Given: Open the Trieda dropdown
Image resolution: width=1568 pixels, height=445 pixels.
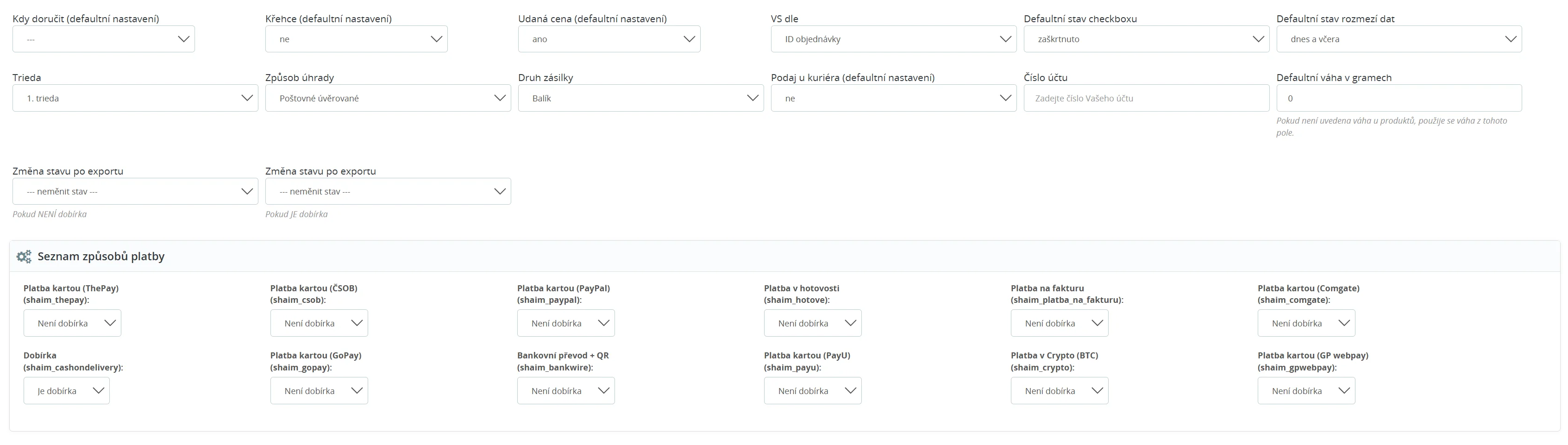Looking at the screenshot, I should coord(135,98).
